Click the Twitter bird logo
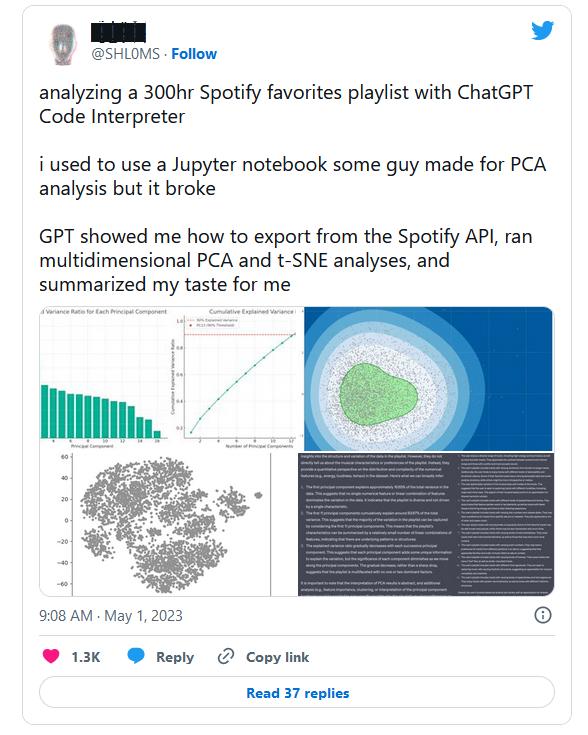 tap(543, 30)
